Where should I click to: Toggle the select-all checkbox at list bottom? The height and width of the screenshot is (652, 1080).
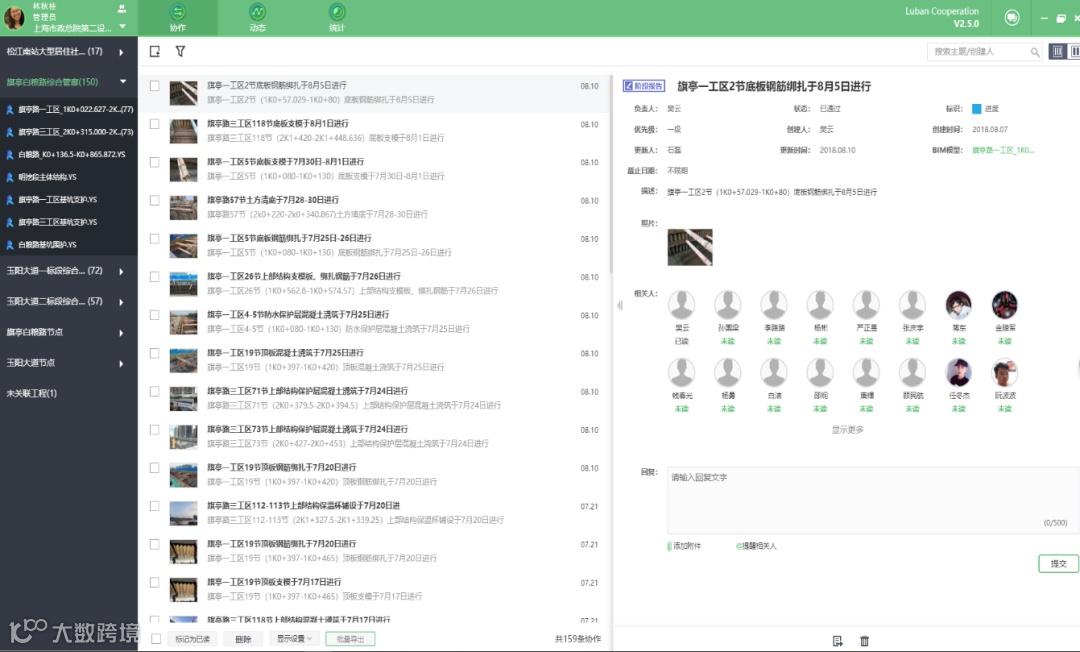click(156, 639)
